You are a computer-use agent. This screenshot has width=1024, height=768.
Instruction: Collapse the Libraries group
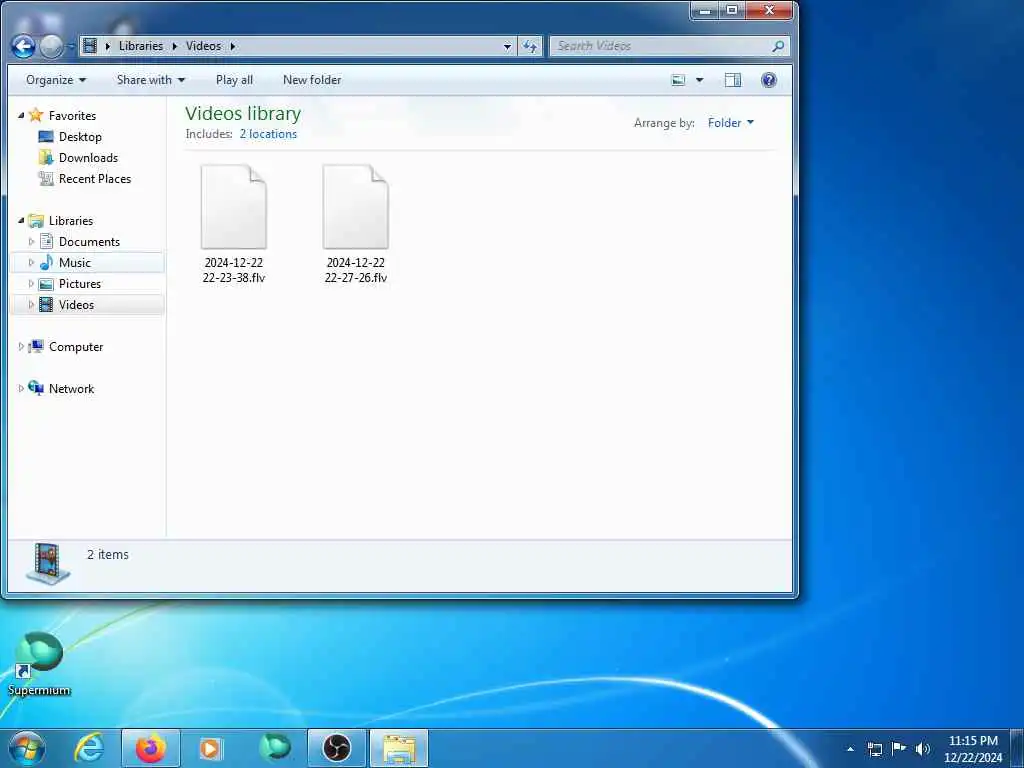tap(21, 221)
